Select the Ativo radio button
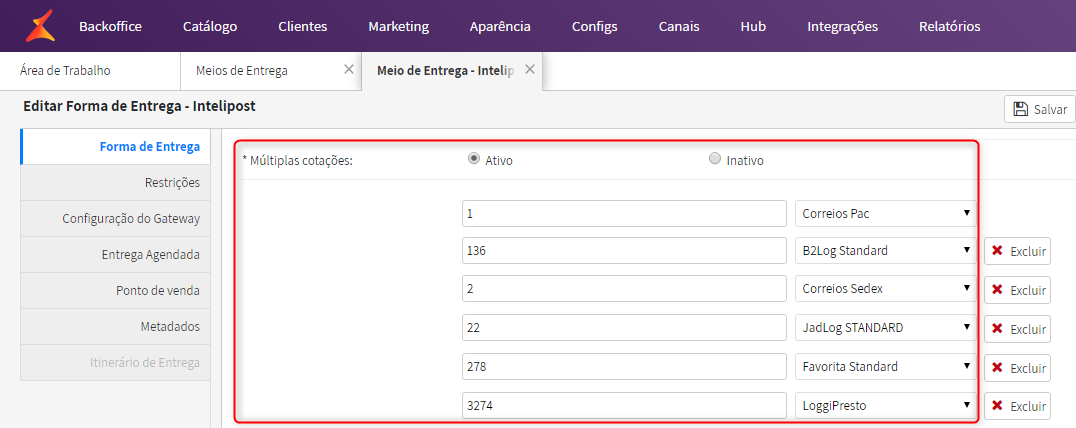This screenshot has height=428, width=1076. point(473,158)
